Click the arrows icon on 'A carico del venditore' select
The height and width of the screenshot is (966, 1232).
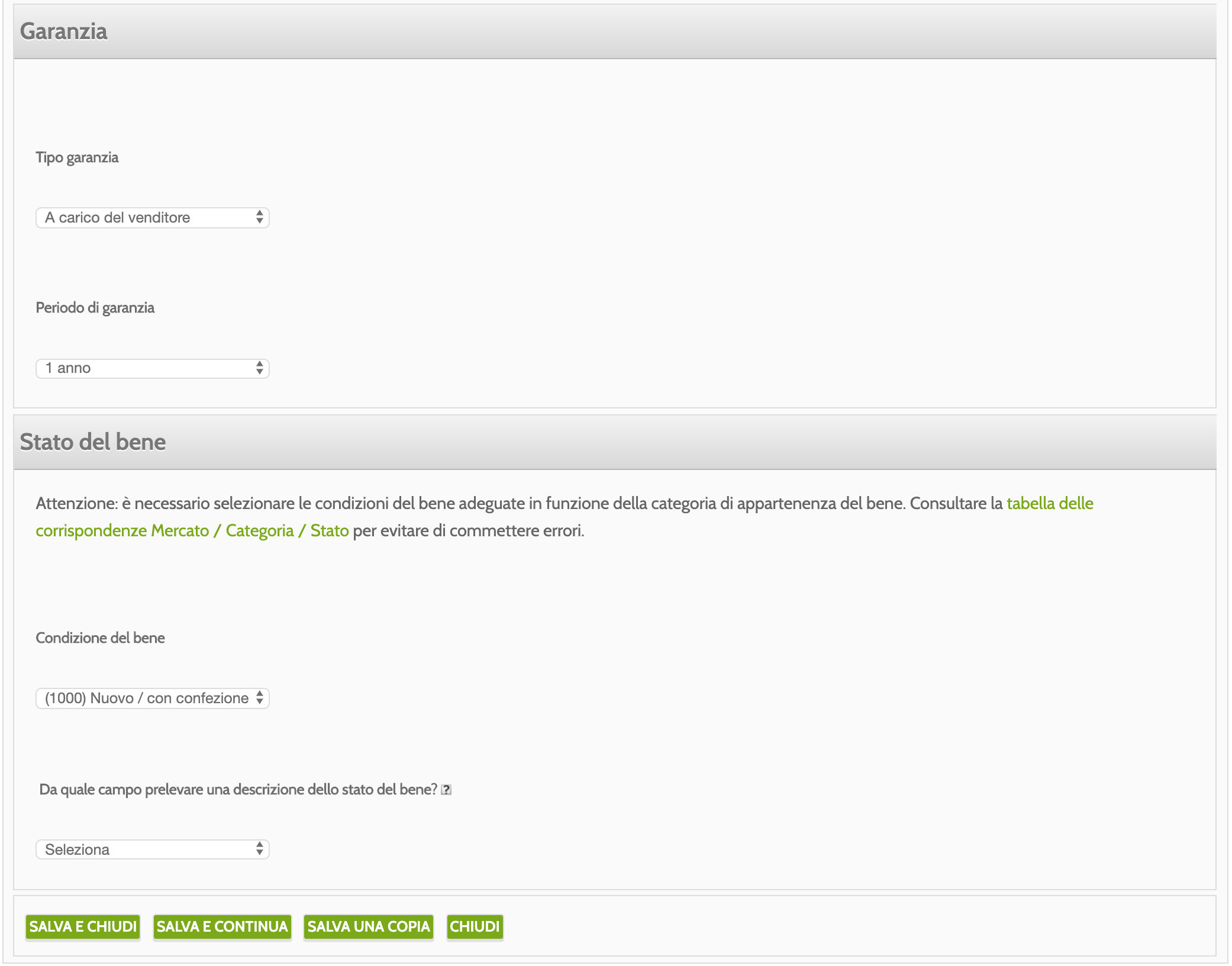tap(259, 217)
